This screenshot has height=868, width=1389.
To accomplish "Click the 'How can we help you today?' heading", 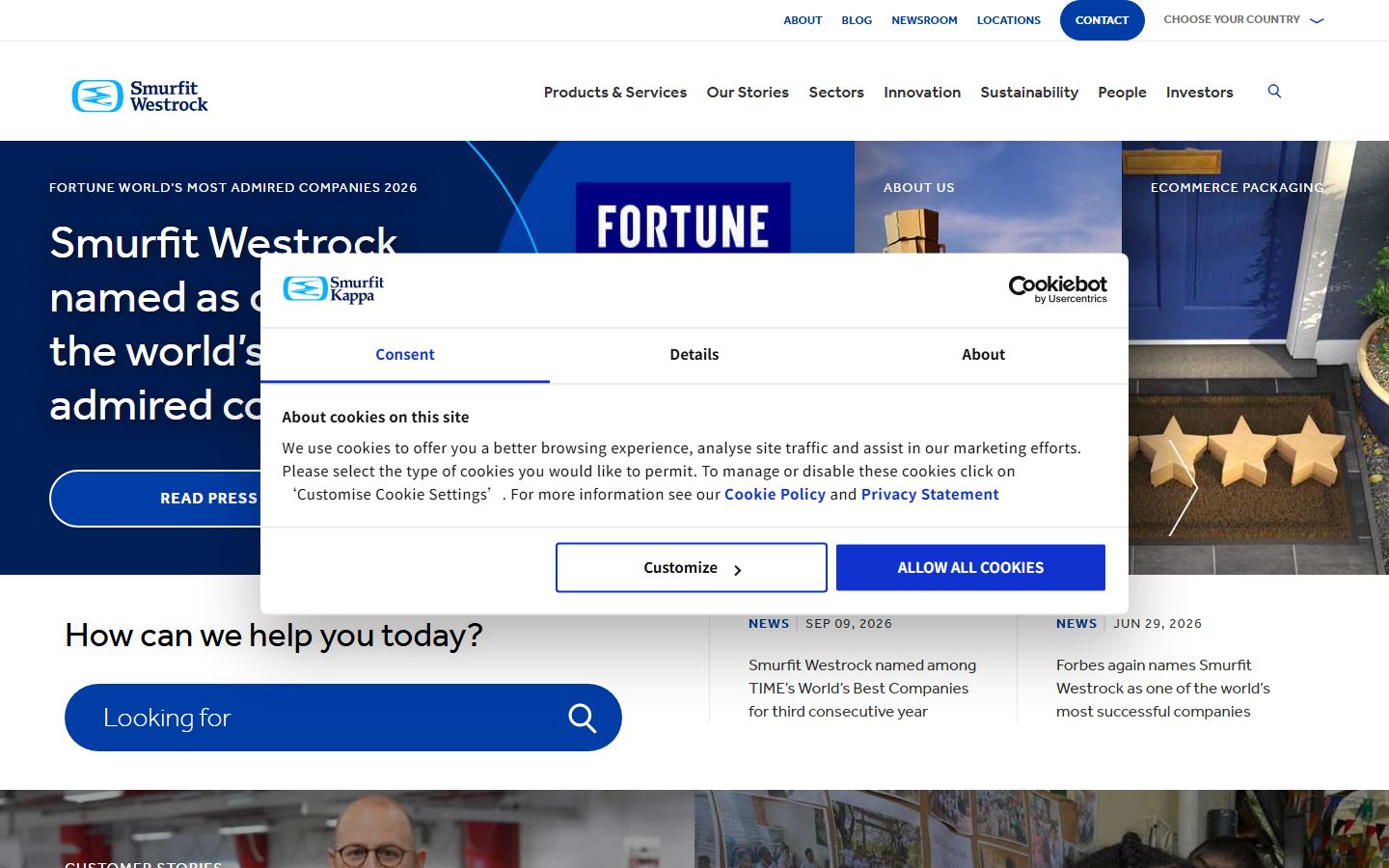I will [274, 636].
